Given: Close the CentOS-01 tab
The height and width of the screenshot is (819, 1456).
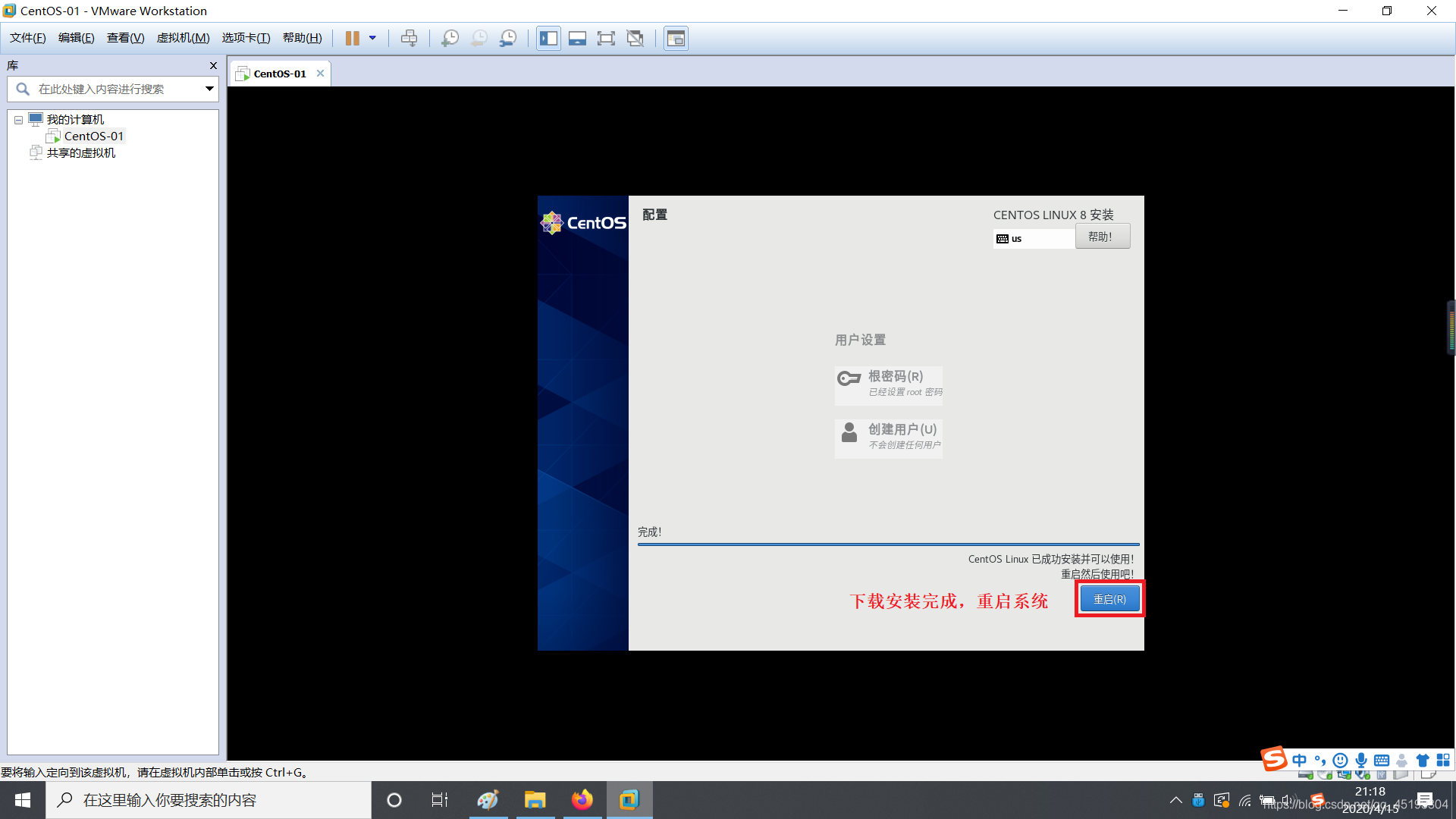Looking at the screenshot, I should pos(320,74).
